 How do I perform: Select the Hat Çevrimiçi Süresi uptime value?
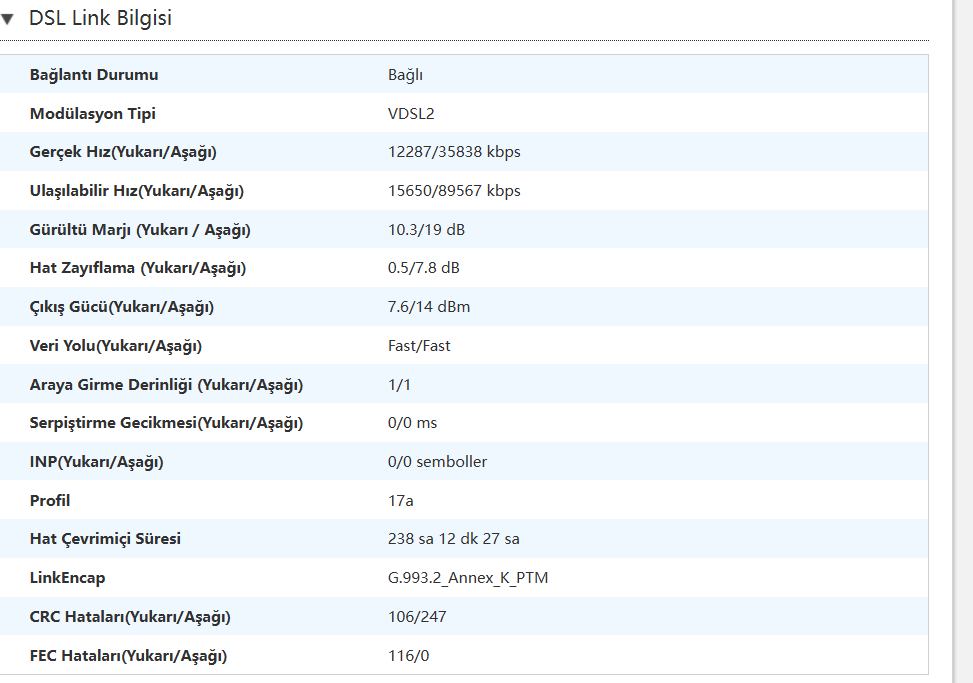pyautogui.click(x=454, y=538)
